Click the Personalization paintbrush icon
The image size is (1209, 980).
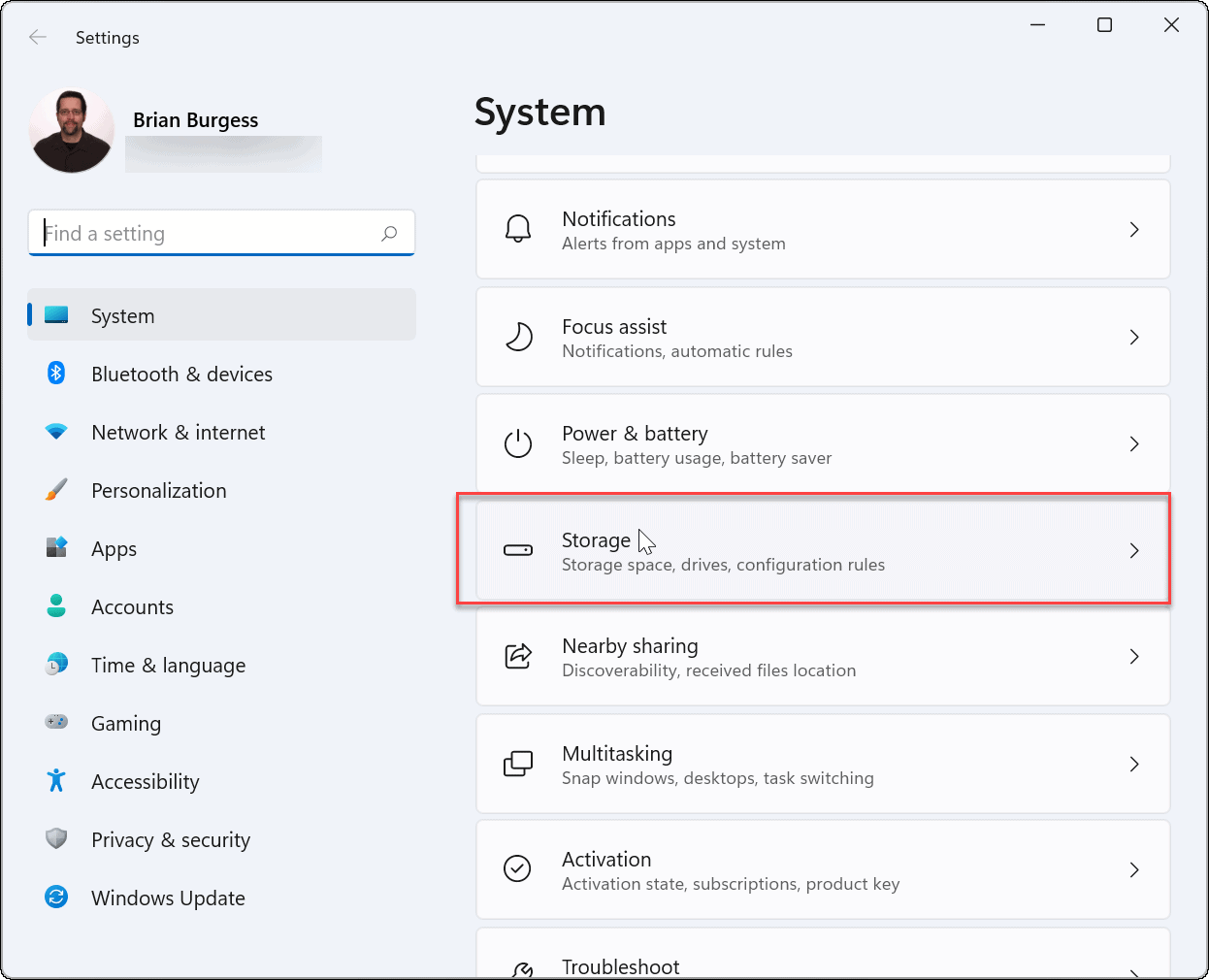[x=56, y=490]
